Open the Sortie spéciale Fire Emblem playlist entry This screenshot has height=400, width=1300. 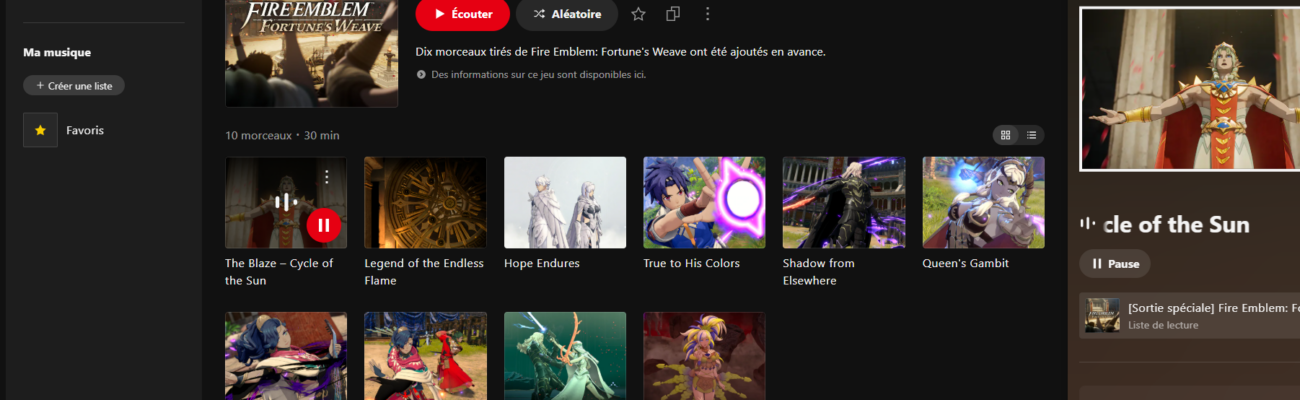(x=1189, y=315)
